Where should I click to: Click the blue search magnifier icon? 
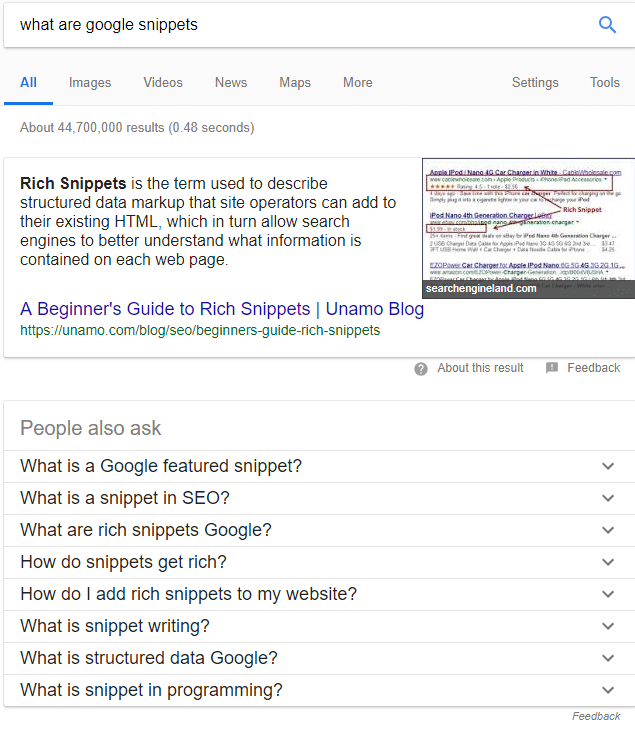[607, 24]
